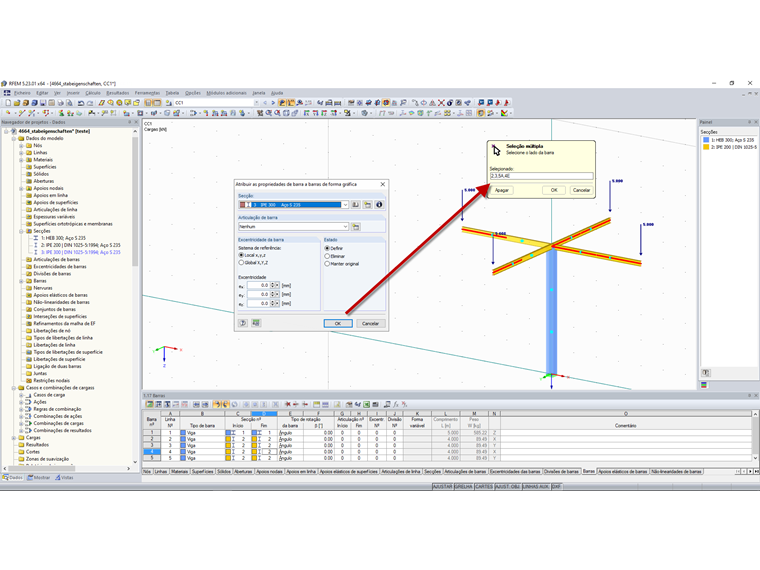Open the Inserir menu
760x570 pixels.
(x=73, y=93)
